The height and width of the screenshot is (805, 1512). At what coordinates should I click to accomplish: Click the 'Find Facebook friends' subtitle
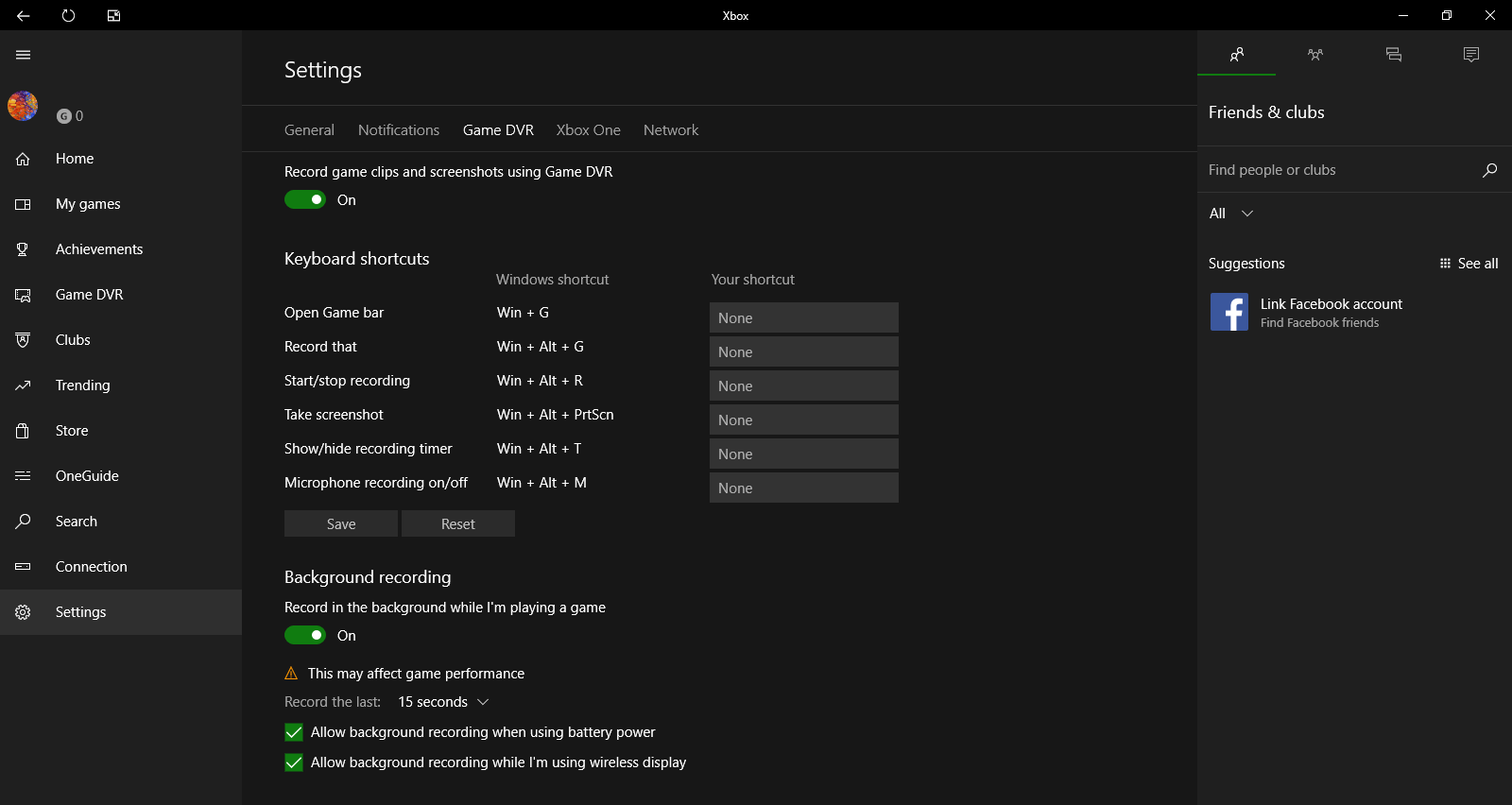point(1319,323)
